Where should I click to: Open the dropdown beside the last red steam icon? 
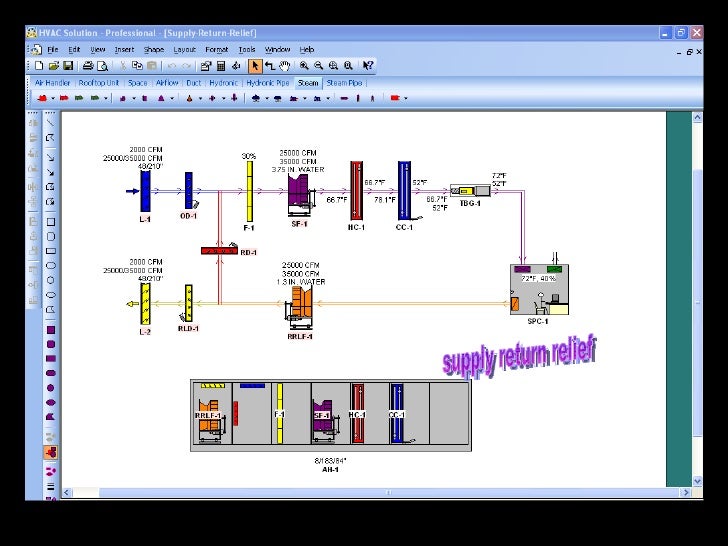(406, 98)
